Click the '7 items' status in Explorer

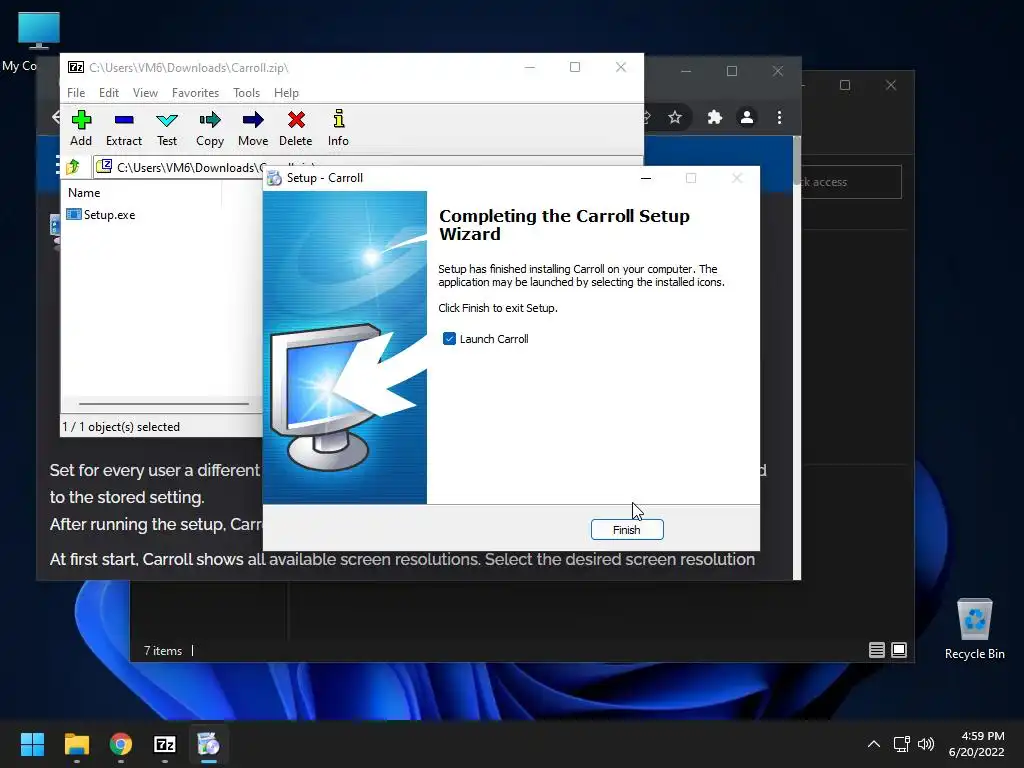(x=163, y=650)
